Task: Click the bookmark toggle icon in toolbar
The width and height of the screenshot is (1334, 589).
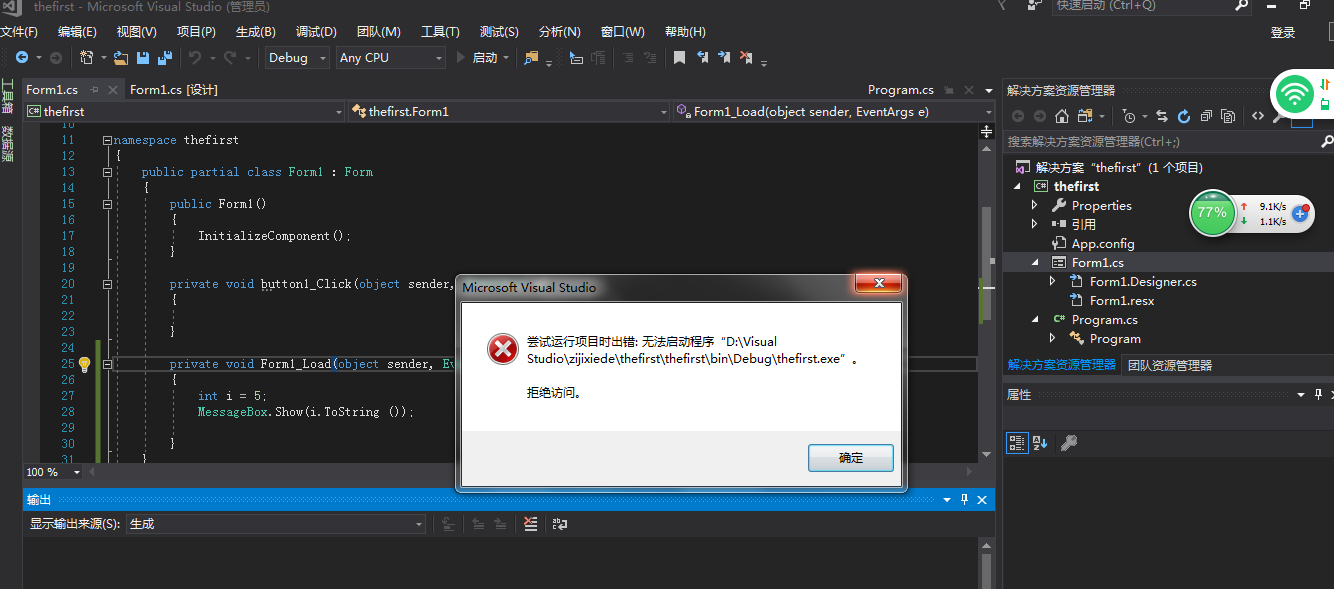Action: (x=680, y=58)
